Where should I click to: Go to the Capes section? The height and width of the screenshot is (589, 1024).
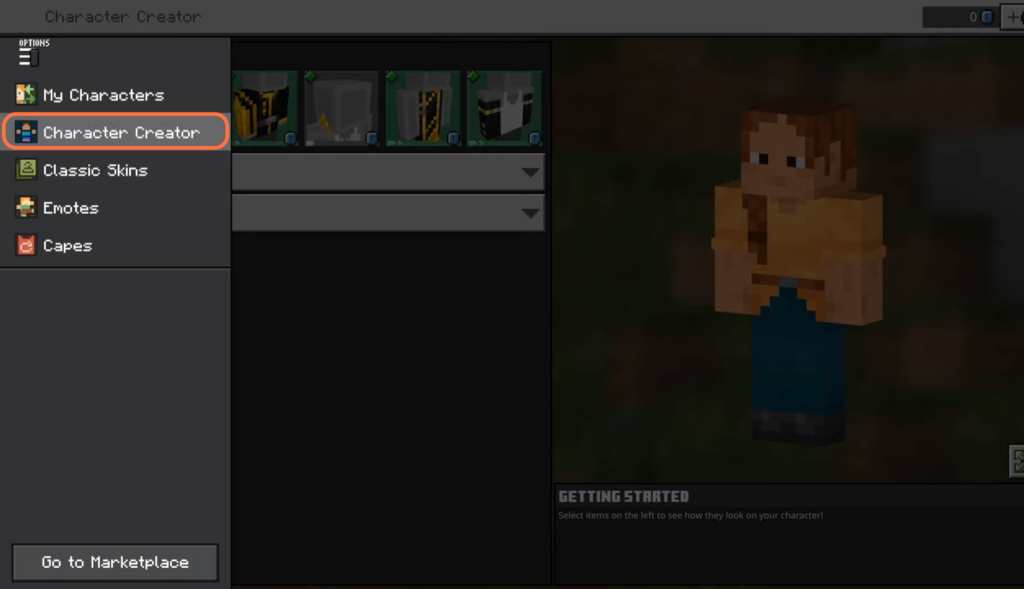pos(115,246)
